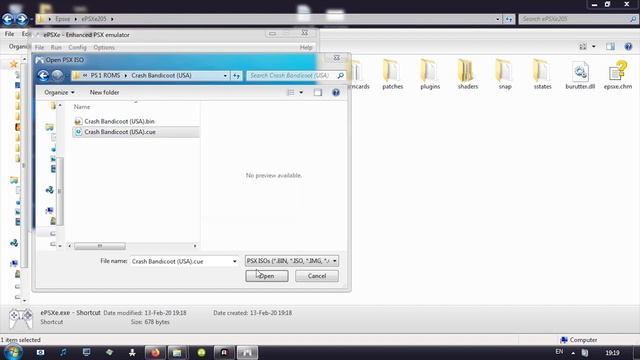Open the ePSXe Help menu
The image size is (640, 360).
click(x=306, y=47)
